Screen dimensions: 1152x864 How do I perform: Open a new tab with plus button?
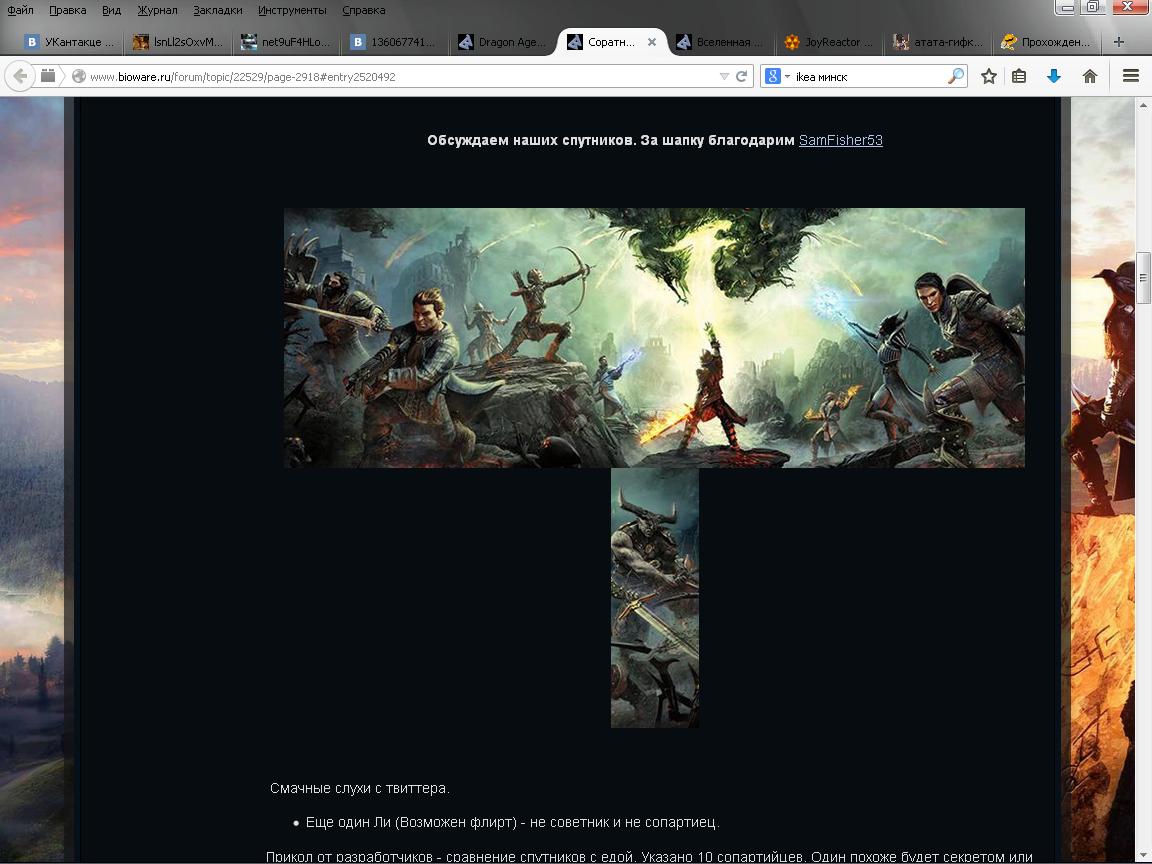[1118, 42]
